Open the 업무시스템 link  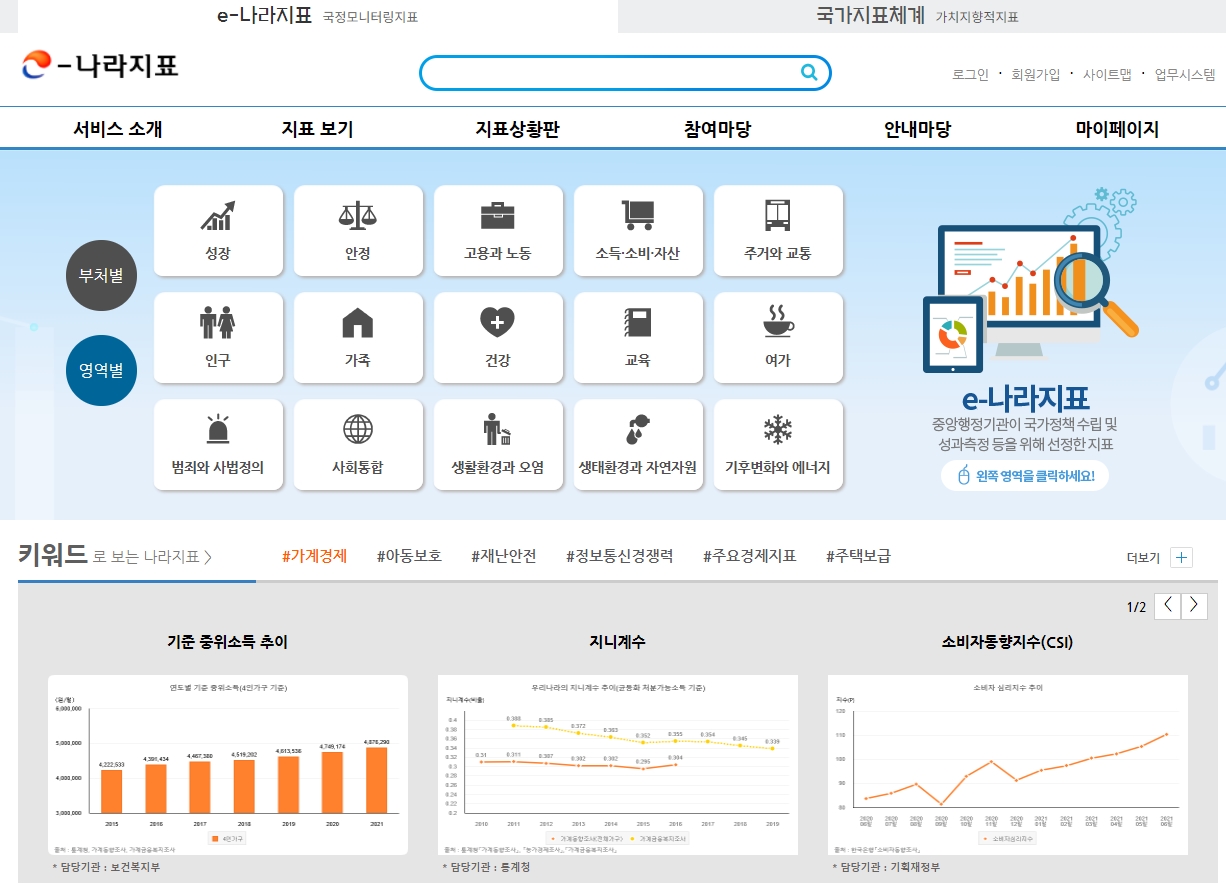[1185, 74]
